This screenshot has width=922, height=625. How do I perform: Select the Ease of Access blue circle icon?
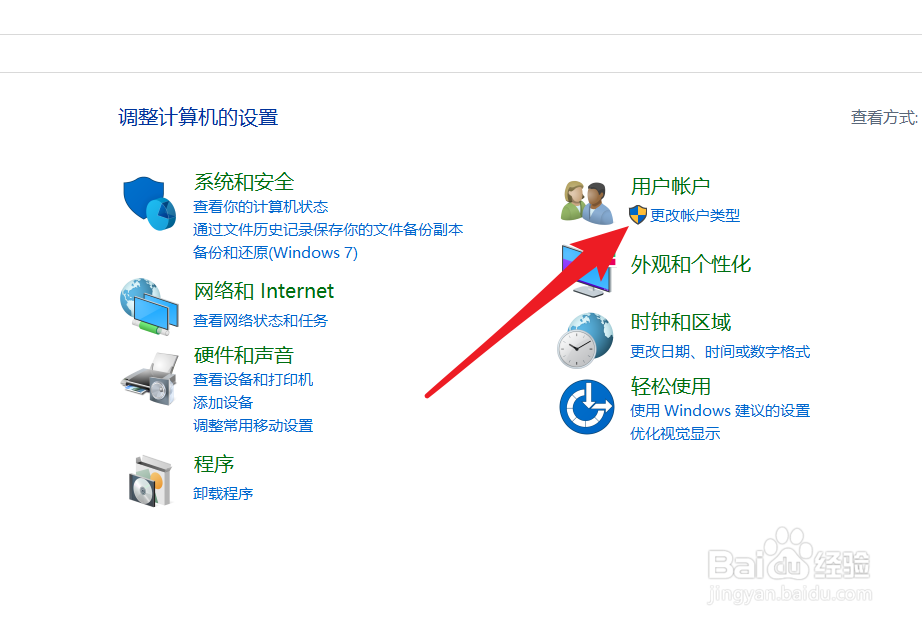587,407
